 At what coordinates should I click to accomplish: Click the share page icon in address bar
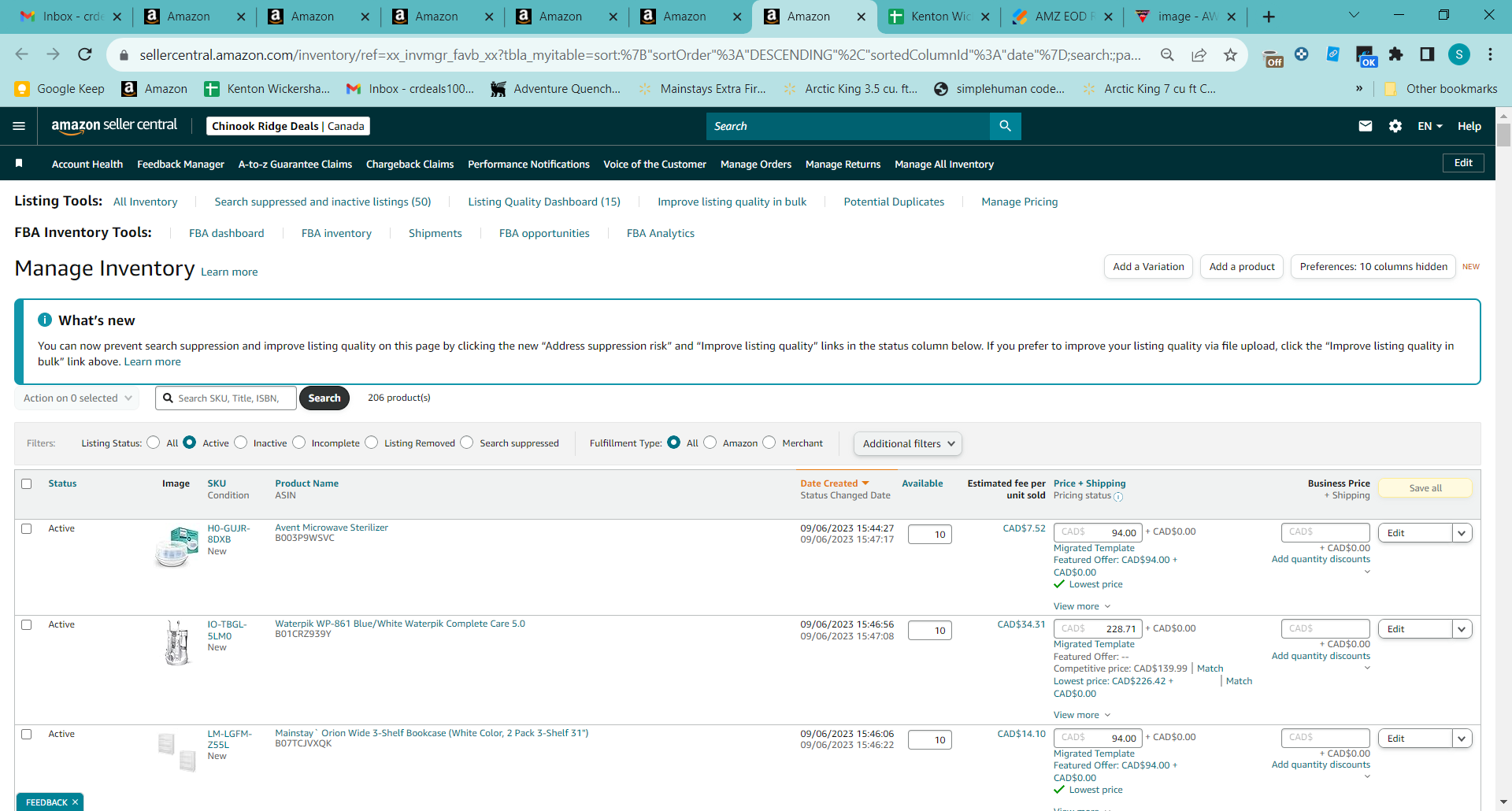(1199, 54)
